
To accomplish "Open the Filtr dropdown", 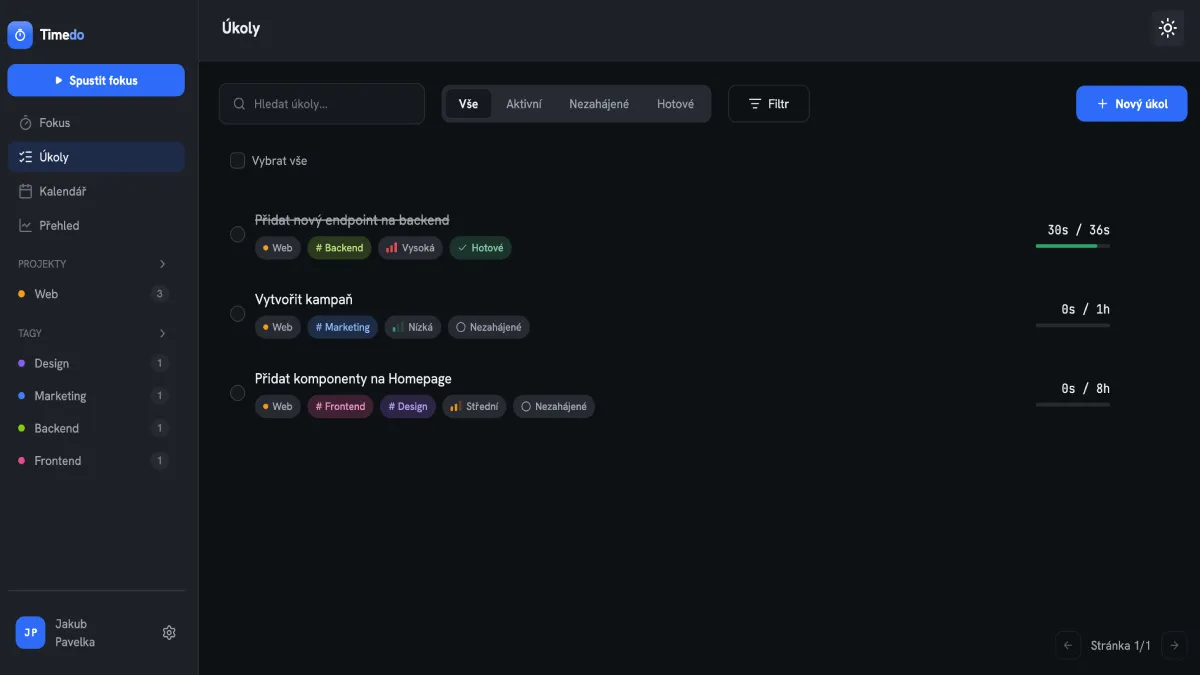I will pos(768,104).
